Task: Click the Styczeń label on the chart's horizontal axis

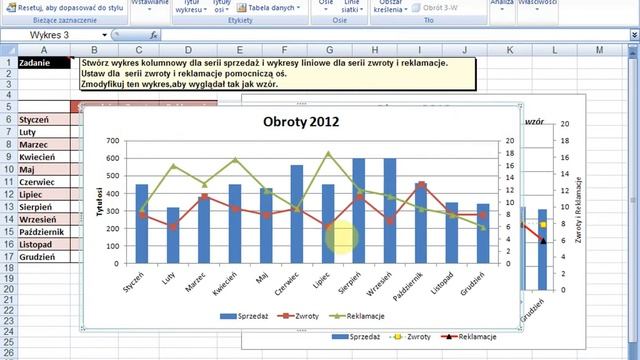Action: click(134, 282)
